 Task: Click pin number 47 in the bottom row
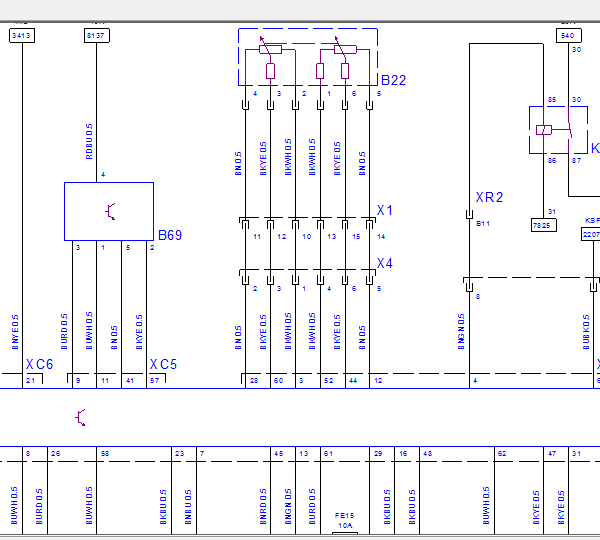coord(552,454)
